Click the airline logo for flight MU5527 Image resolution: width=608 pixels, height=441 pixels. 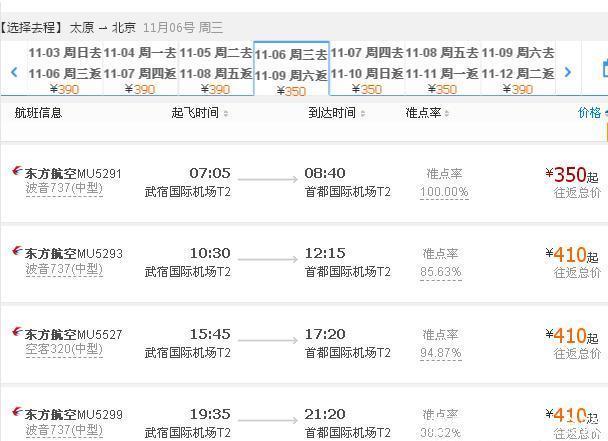pyautogui.click(x=15, y=334)
